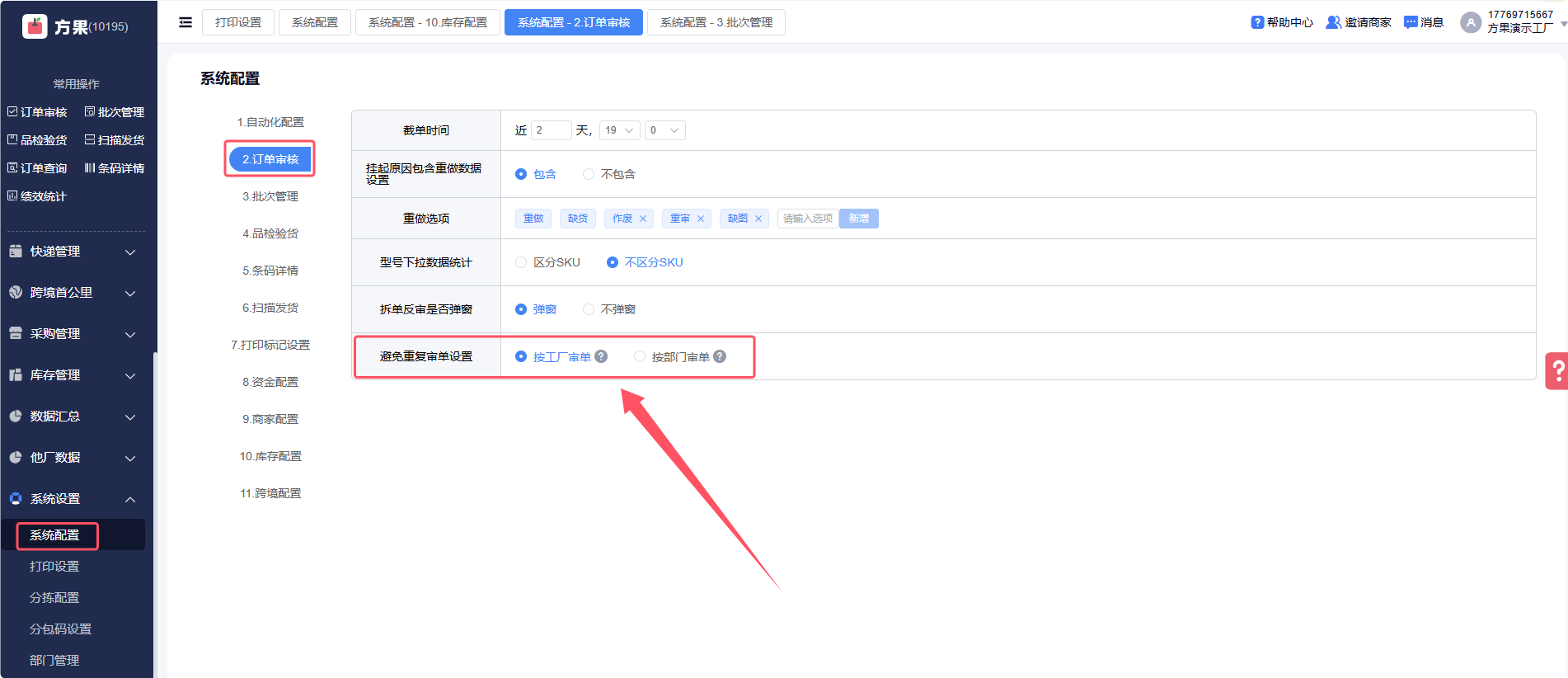1568x678 pixels.
Task: Click the 新增 add option button
Action: click(859, 219)
